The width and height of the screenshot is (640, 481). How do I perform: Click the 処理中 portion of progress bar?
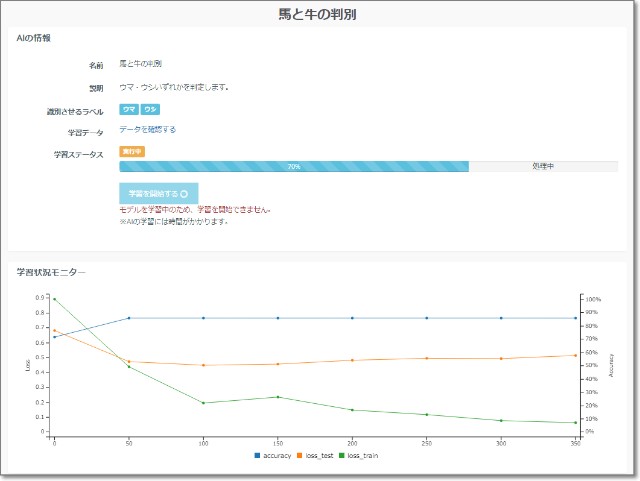pos(543,167)
